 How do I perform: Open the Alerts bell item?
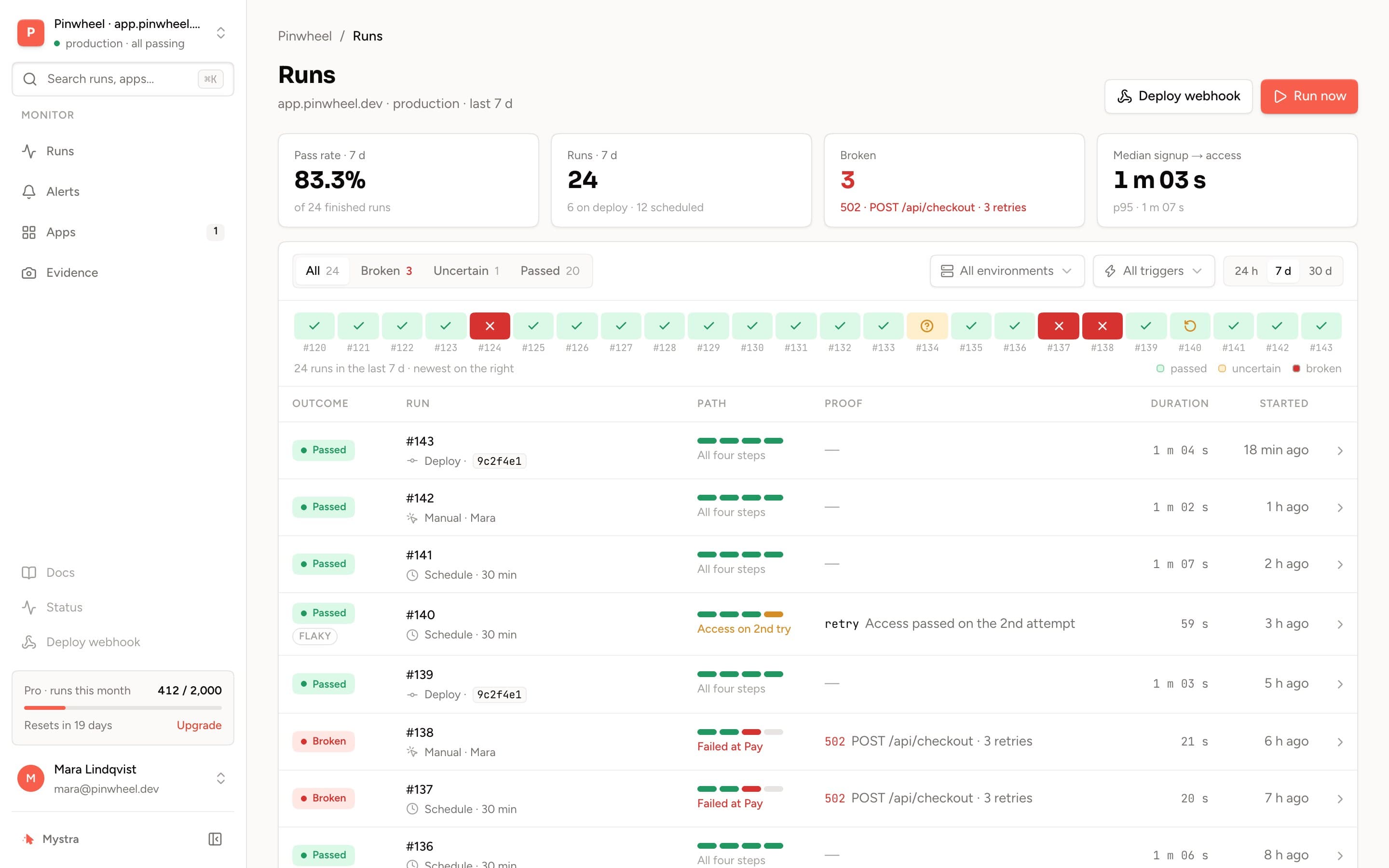pyautogui.click(x=122, y=191)
